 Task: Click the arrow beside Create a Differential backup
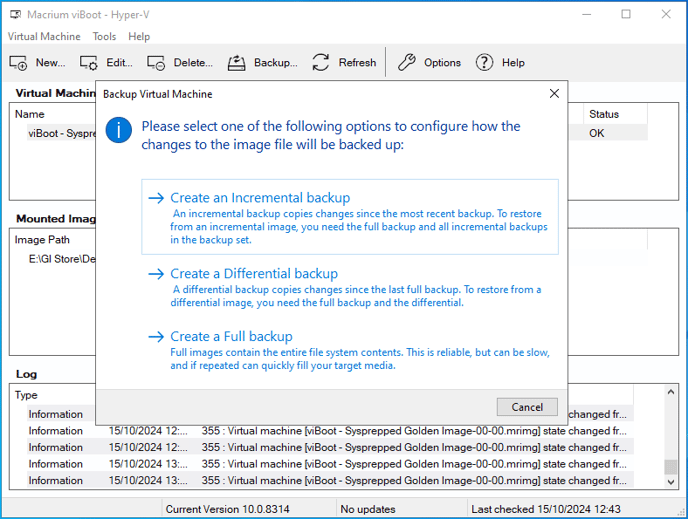(156, 274)
